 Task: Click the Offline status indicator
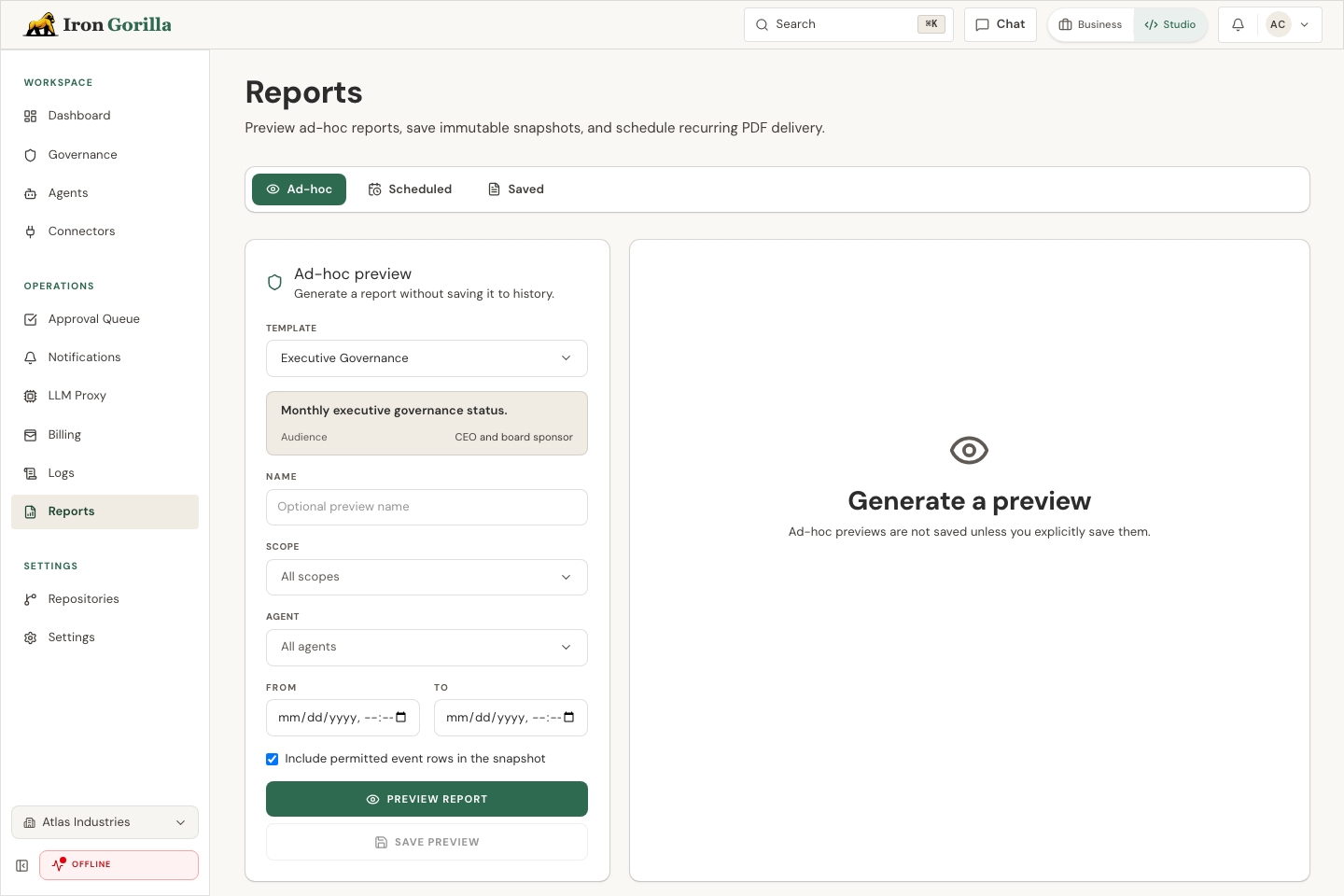[x=119, y=865]
